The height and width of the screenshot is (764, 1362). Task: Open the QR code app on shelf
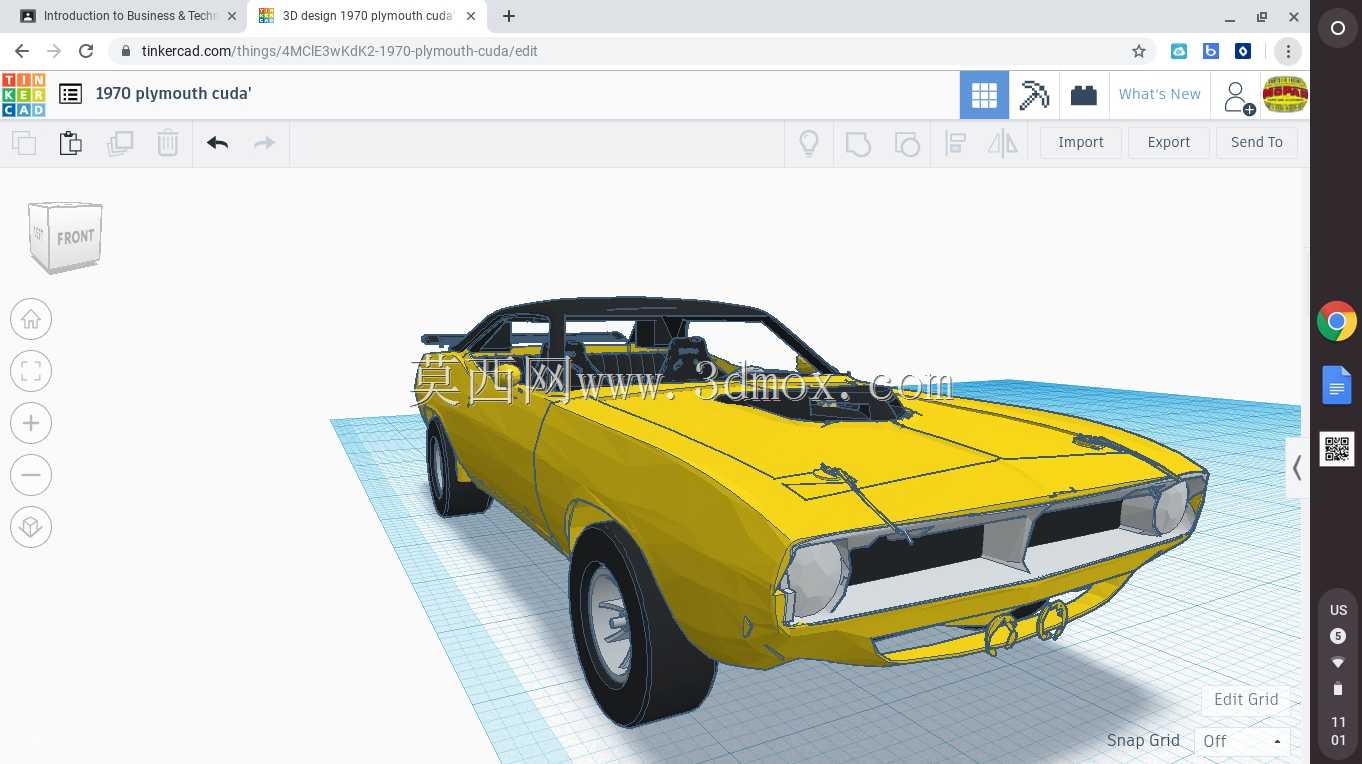point(1337,449)
